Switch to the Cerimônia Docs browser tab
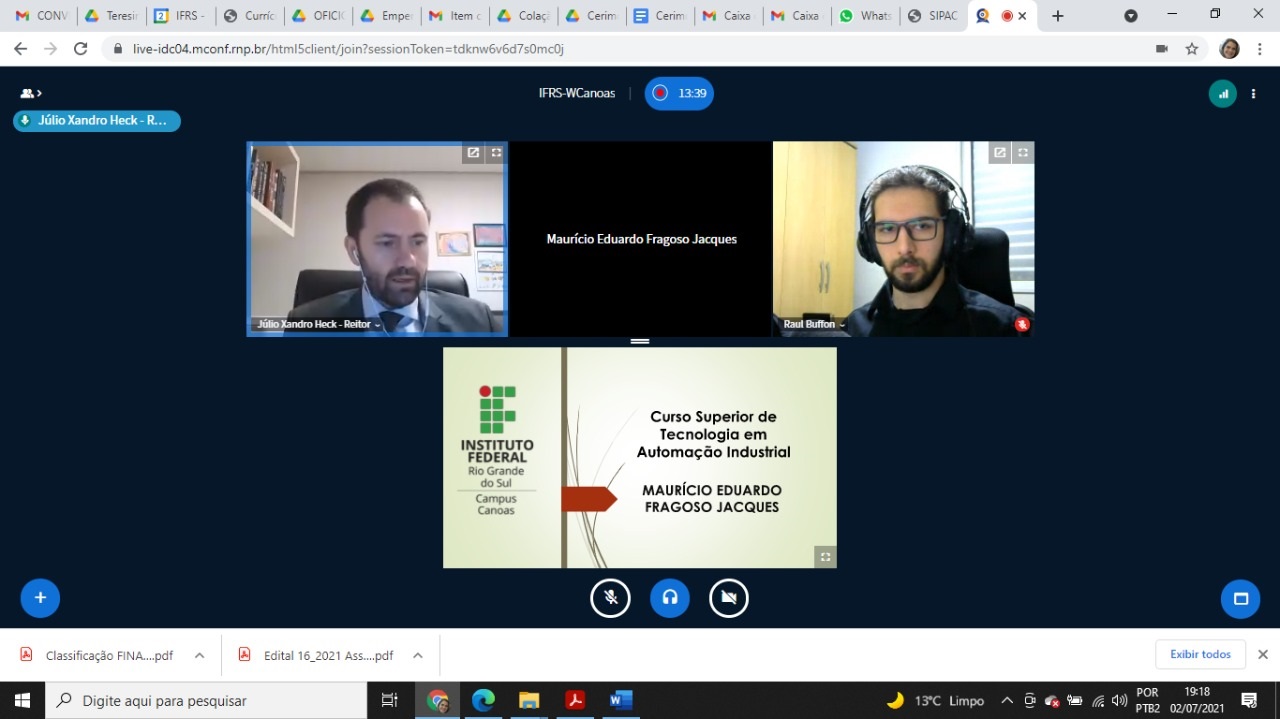The image size is (1280, 719). click(x=659, y=16)
